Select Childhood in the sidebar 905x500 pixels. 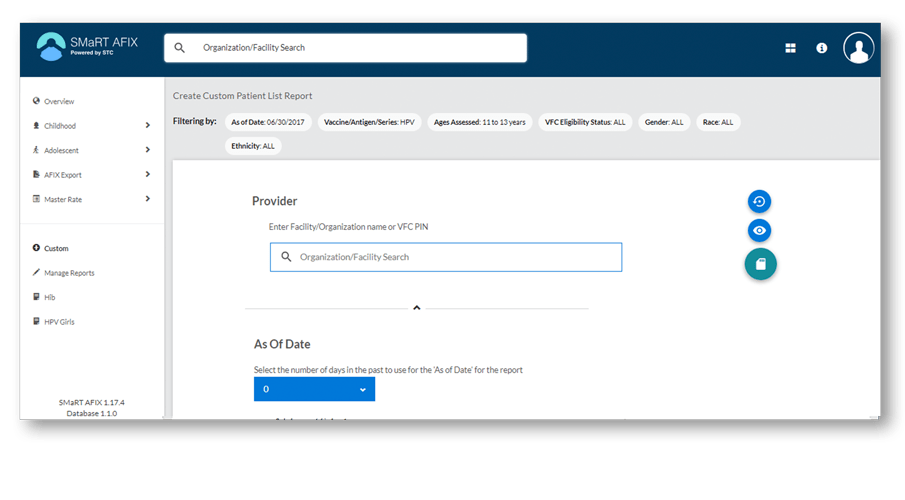coord(60,126)
